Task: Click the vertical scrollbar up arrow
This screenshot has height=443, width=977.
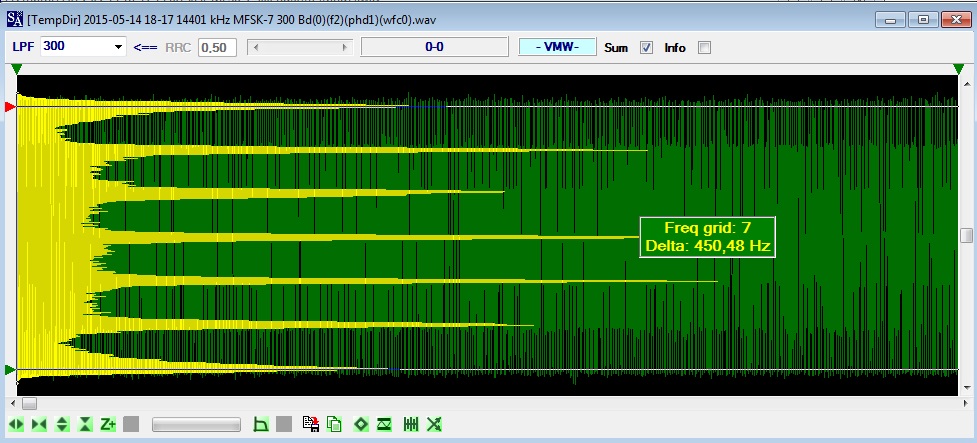Action: click(x=966, y=82)
